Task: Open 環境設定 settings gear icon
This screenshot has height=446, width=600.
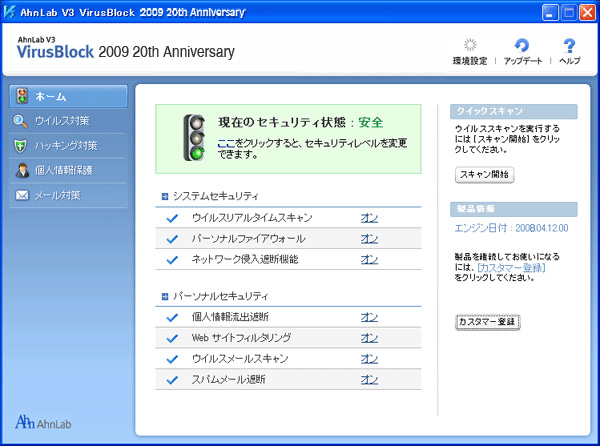Action: pyautogui.click(x=470, y=45)
